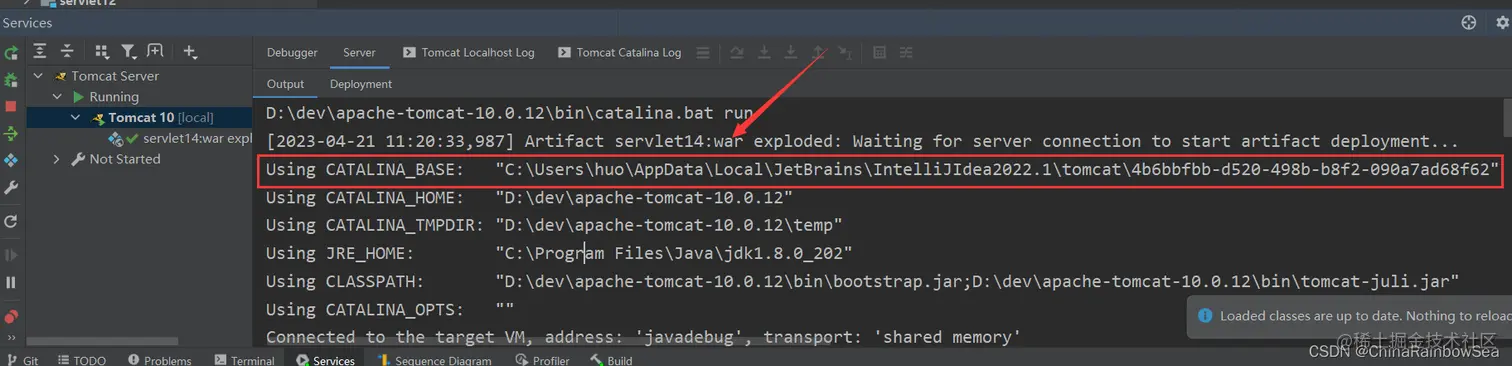The width and height of the screenshot is (1512, 366).
Task: Open Tomcat Localhost Log tab
Action: tap(469, 53)
